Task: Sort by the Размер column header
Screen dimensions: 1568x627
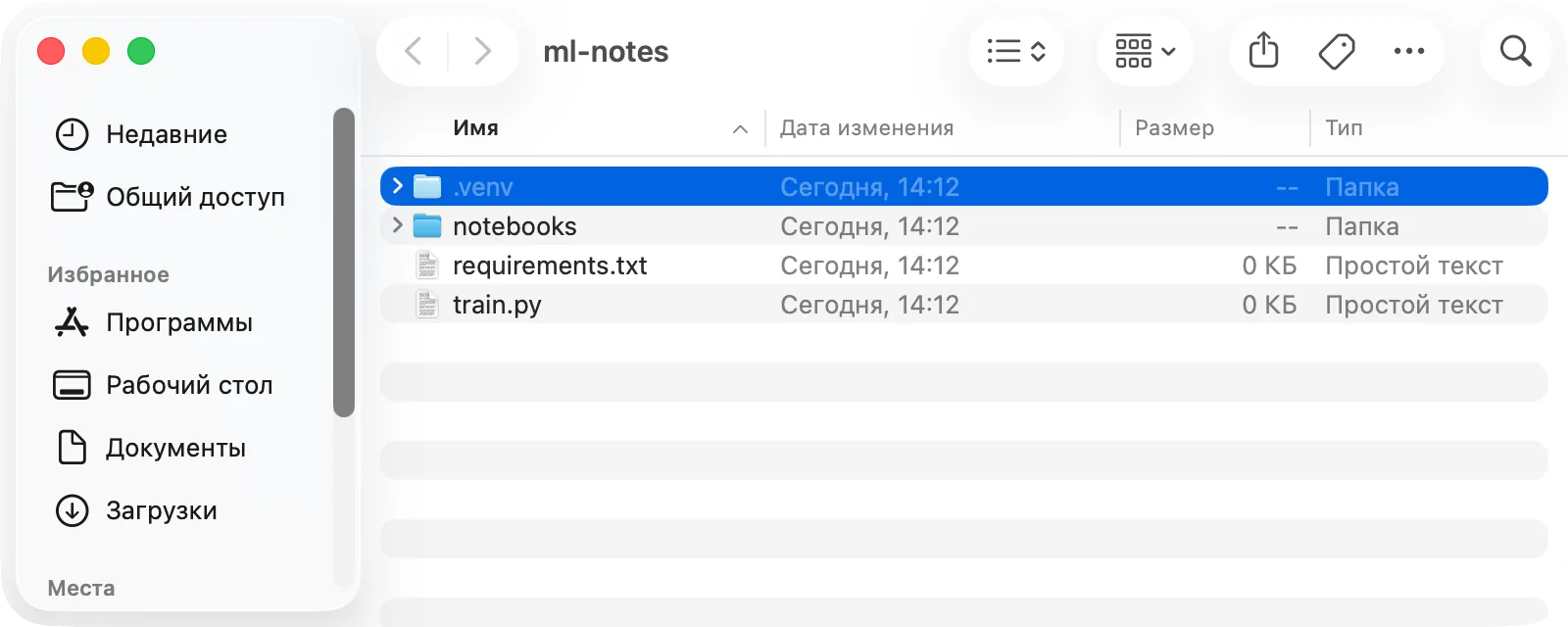Action: [x=1174, y=127]
